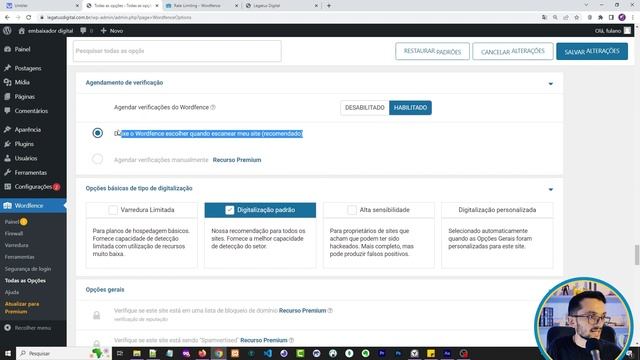Click the Recolher menu collapse arrow icon
Screen dimensions: 640x360
click(7, 327)
